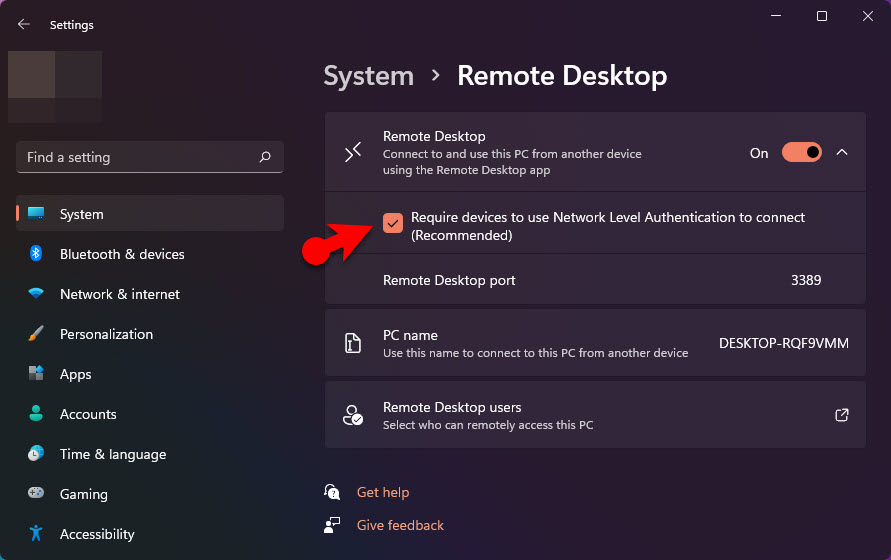
Task: Click the clock globe icon for Time & language
Action: coord(36,453)
